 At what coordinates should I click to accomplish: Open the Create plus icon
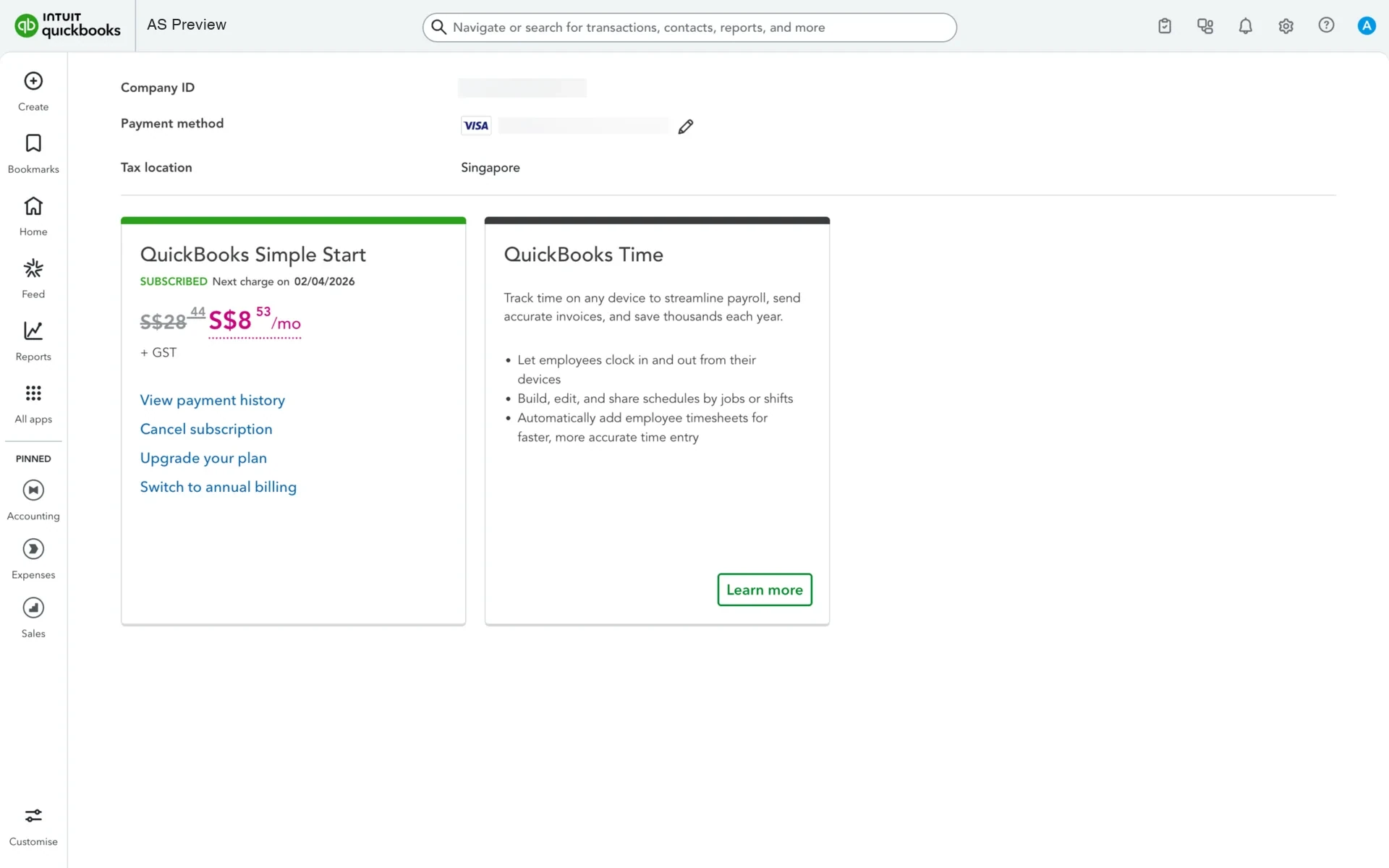33,81
